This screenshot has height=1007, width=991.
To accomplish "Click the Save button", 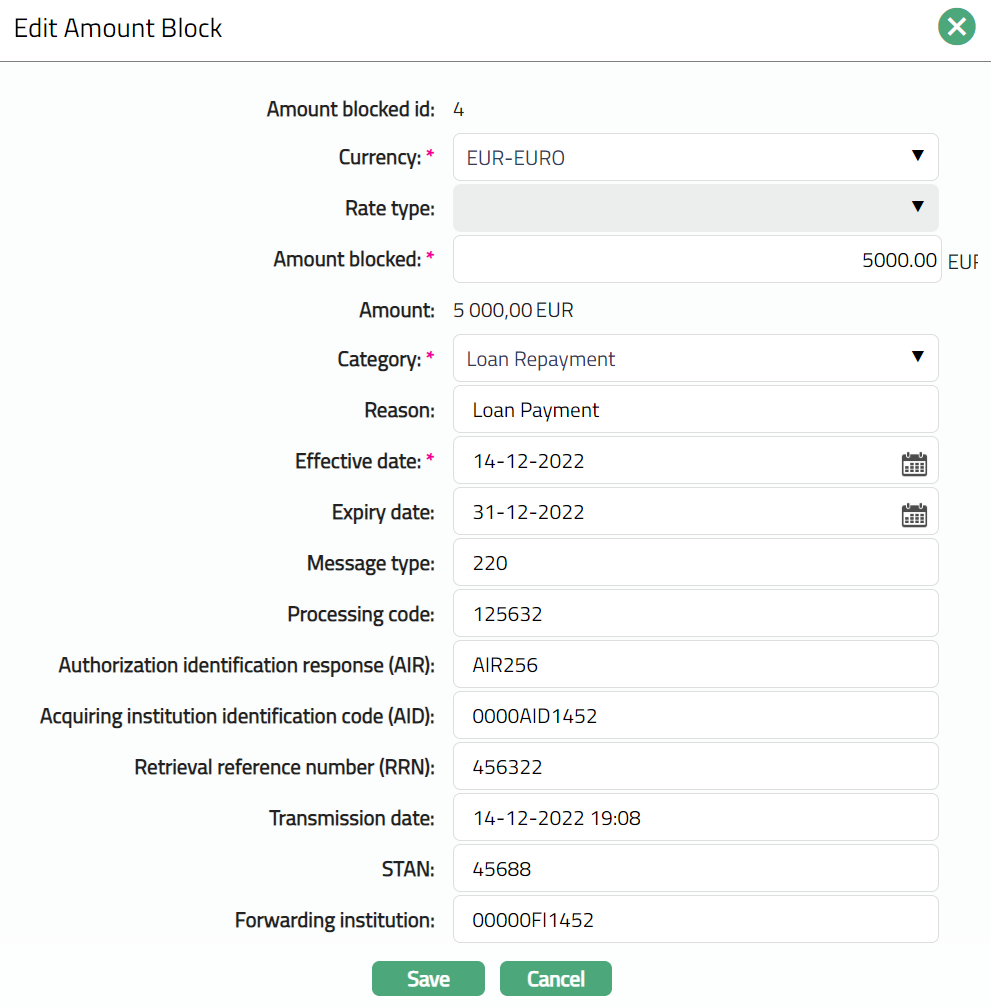I will click(428, 979).
